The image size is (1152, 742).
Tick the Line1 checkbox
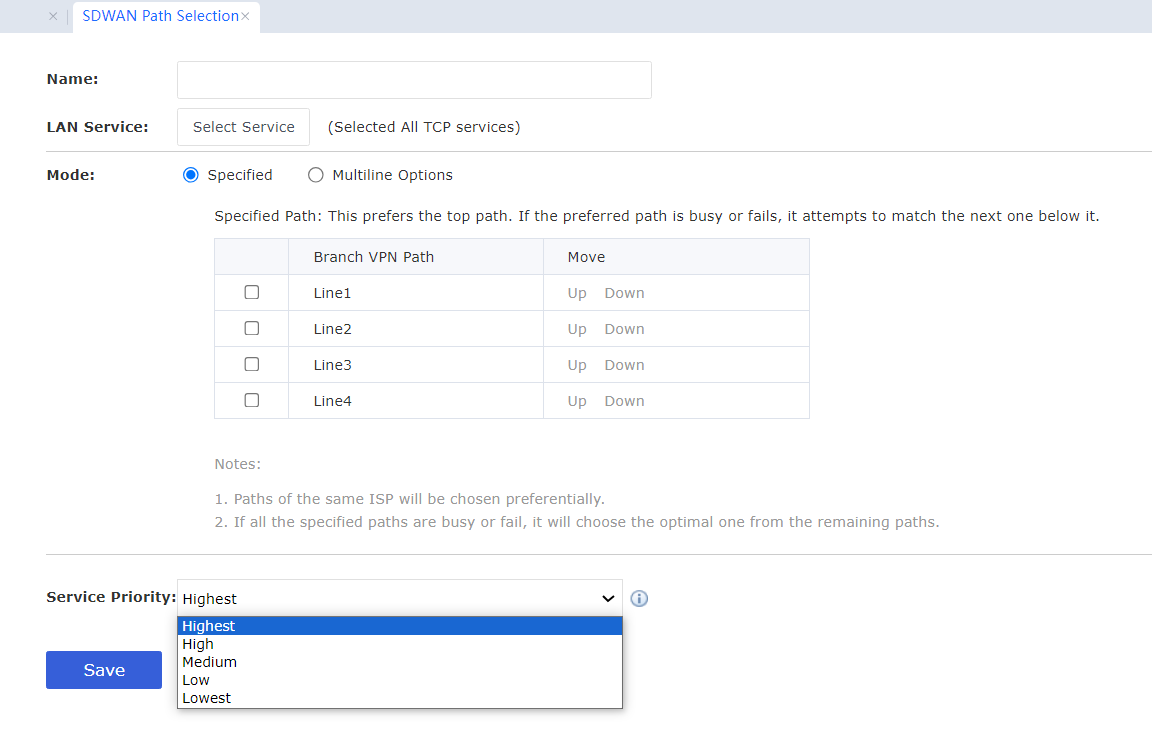[252, 293]
